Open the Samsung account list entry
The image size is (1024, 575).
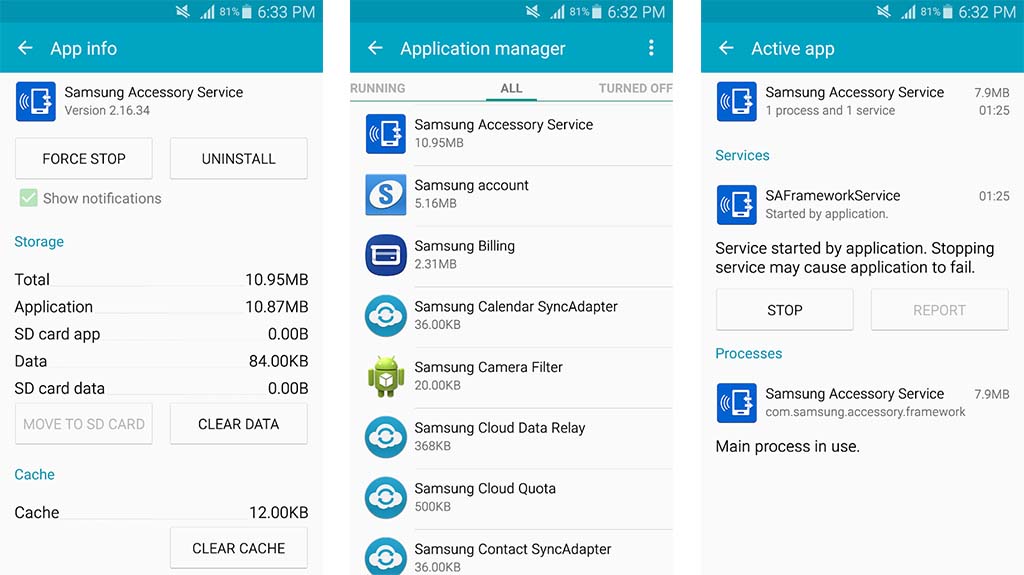click(511, 194)
